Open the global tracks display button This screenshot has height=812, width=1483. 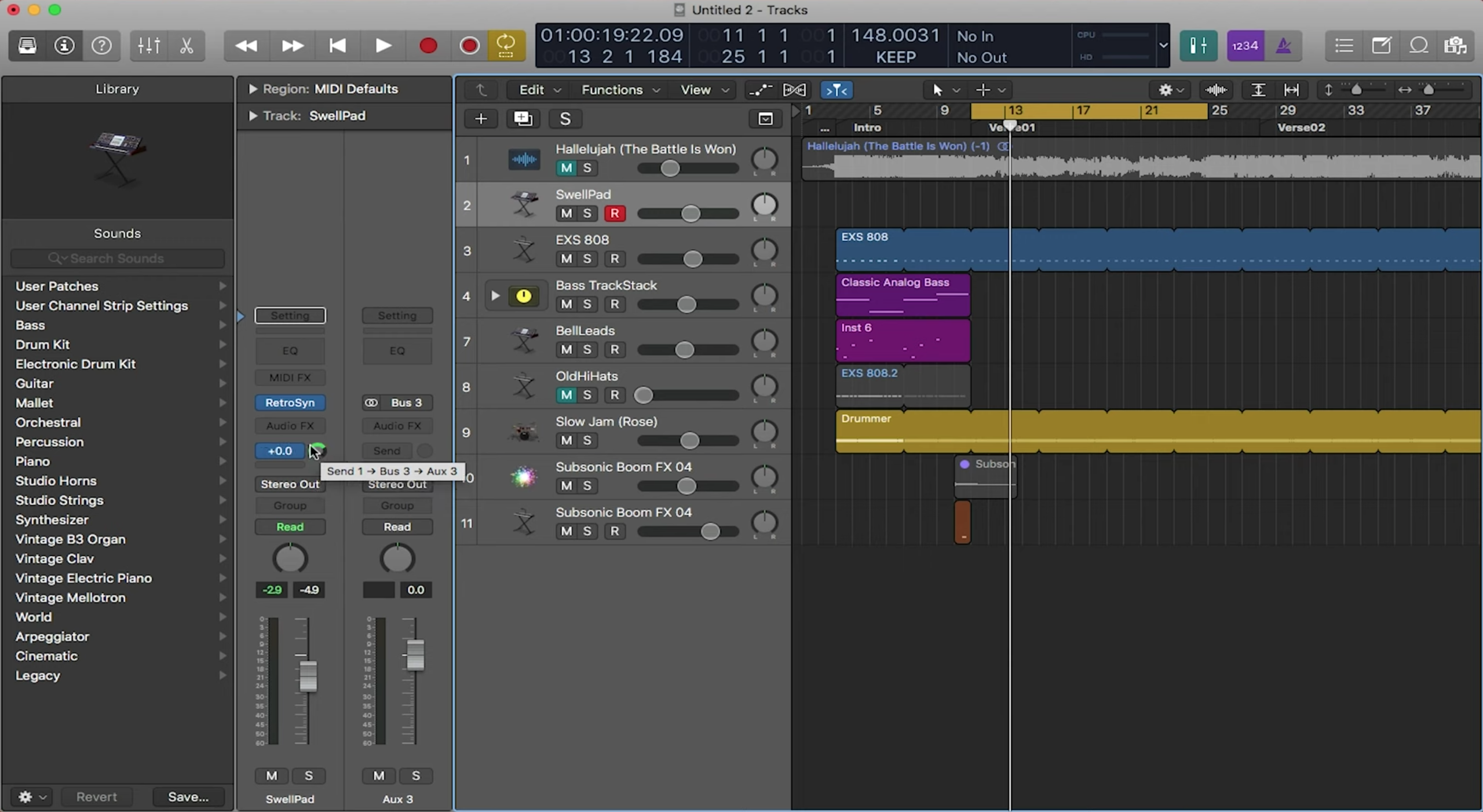(x=765, y=119)
